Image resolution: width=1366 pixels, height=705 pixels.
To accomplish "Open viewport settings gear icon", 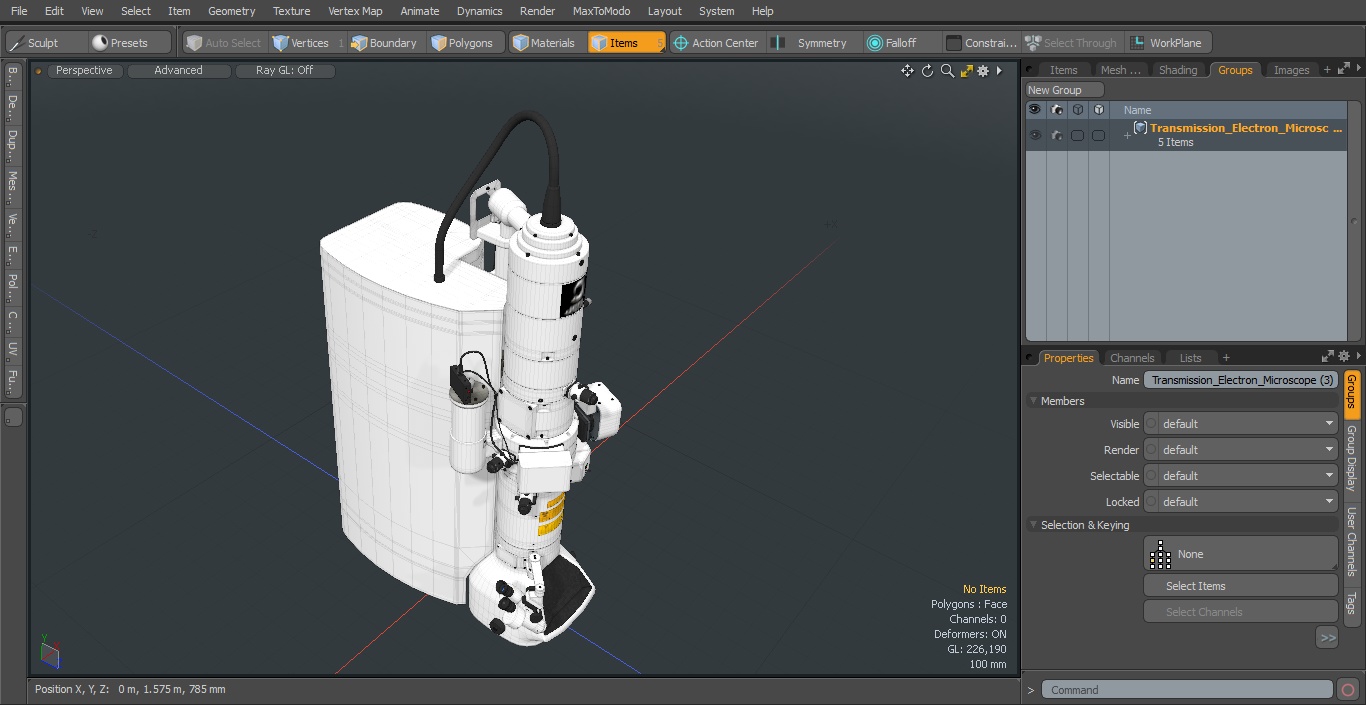I will (983, 71).
